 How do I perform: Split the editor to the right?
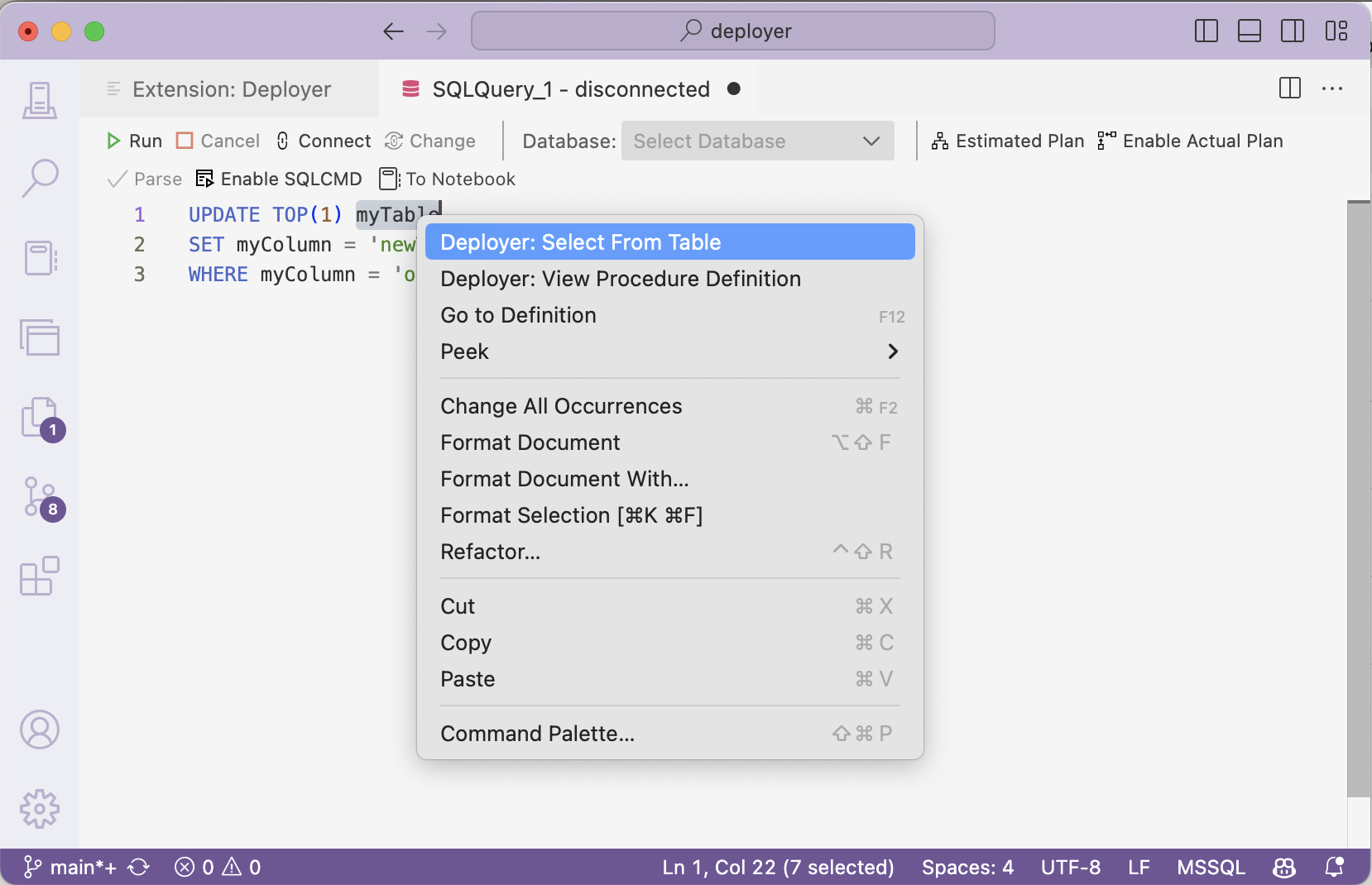[1290, 88]
